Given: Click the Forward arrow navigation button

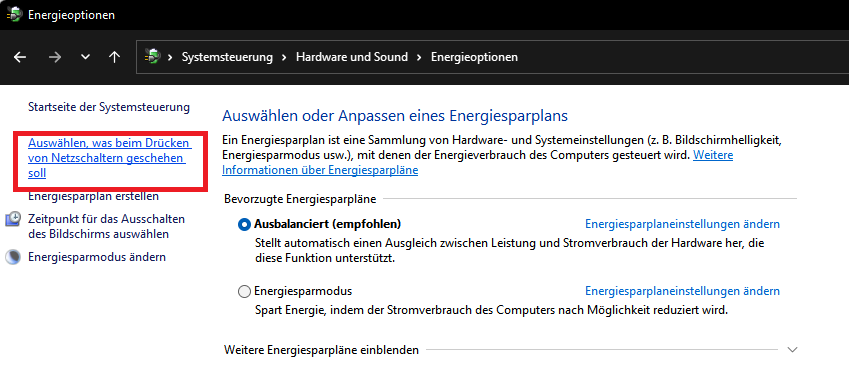Looking at the screenshot, I should [55, 57].
